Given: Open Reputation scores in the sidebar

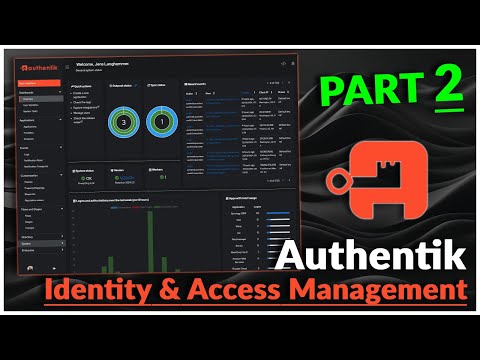Looking at the screenshot, I should click(x=34, y=200).
